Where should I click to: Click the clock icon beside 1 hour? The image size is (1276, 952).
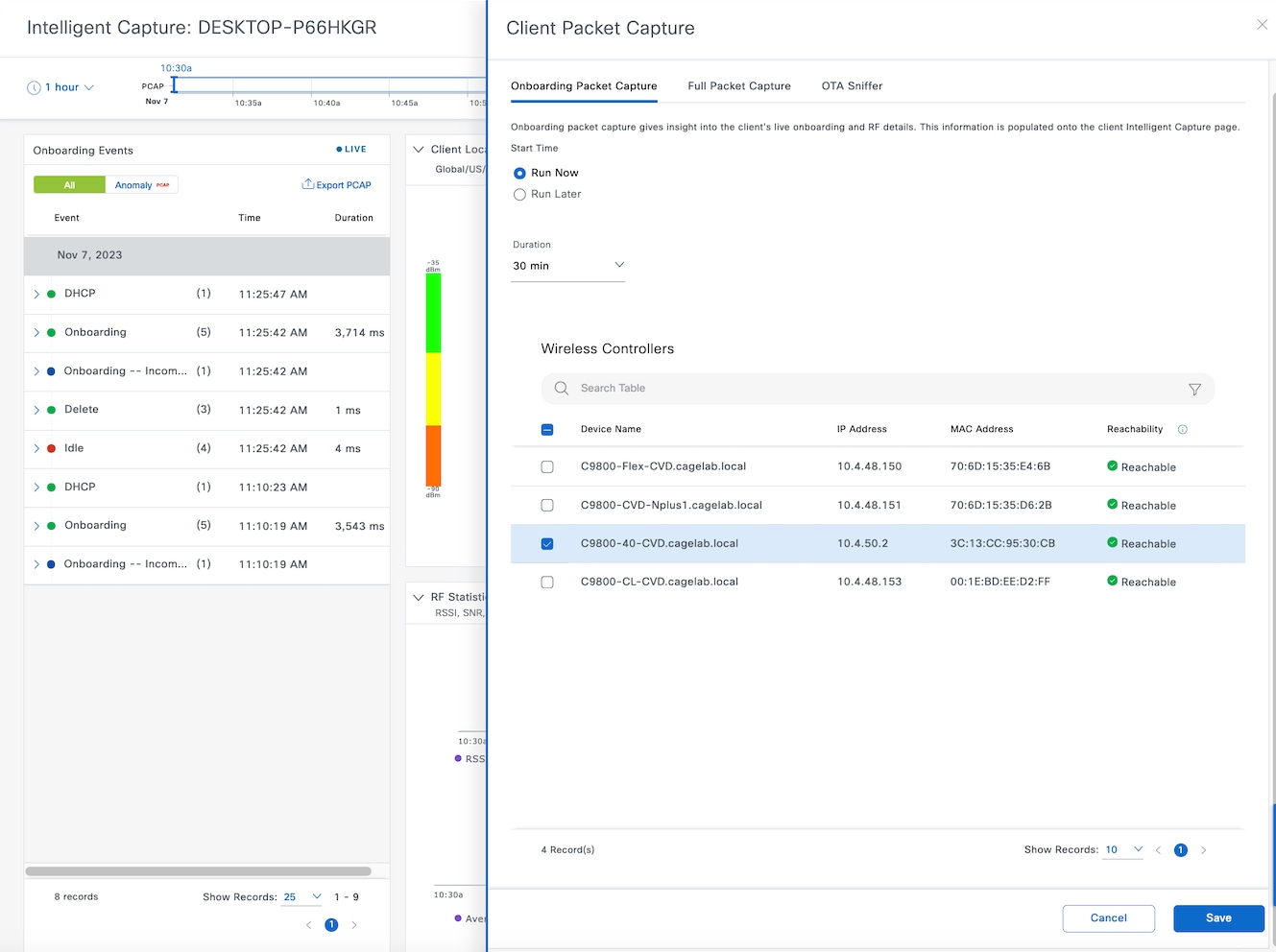pyautogui.click(x=34, y=87)
